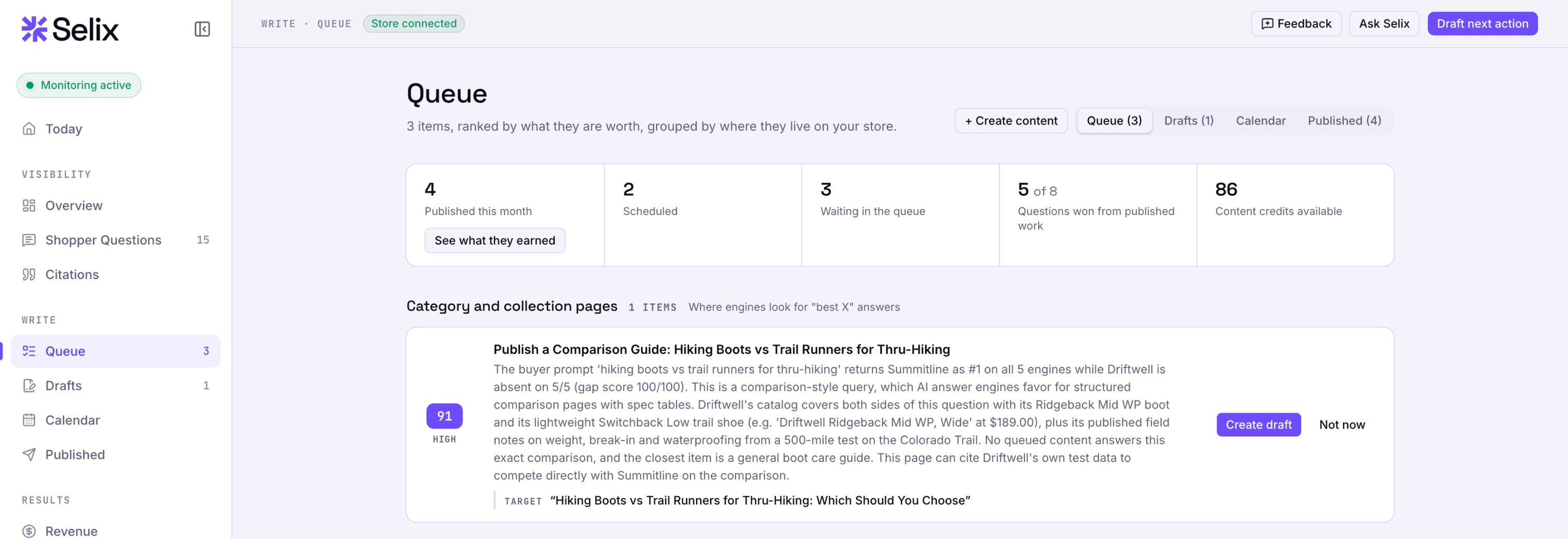Click the QUEUE breadcrumb text
The image size is (1568, 539).
pyautogui.click(x=334, y=24)
